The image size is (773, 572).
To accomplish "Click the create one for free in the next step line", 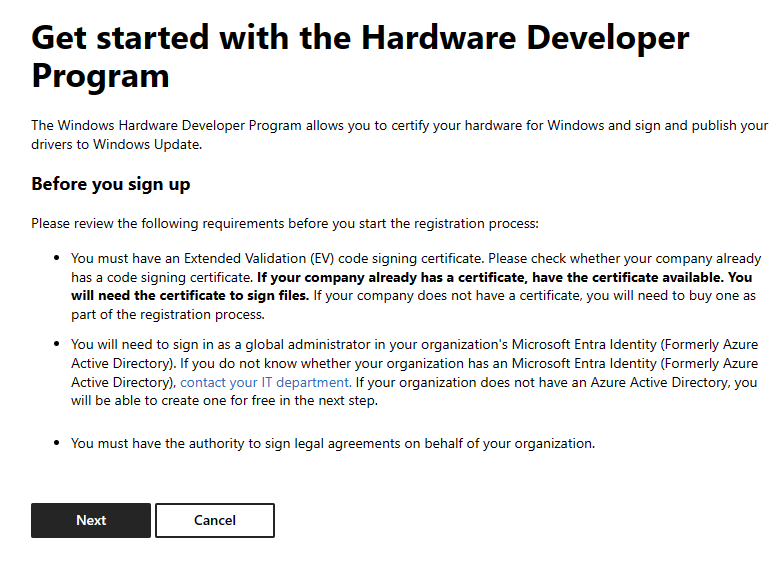I will 224,400.
